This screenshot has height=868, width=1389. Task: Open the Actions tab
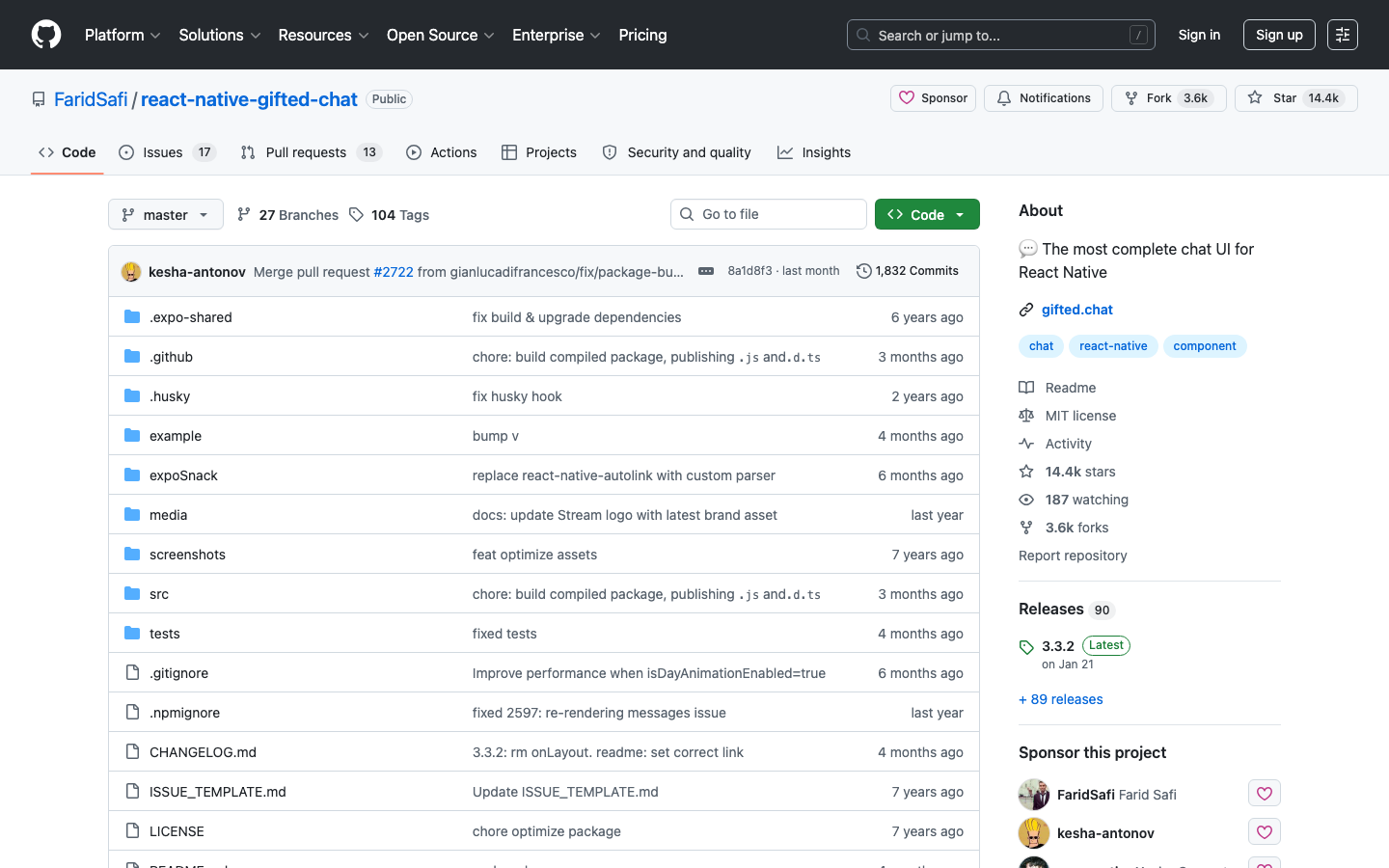(x=442, y=152)
